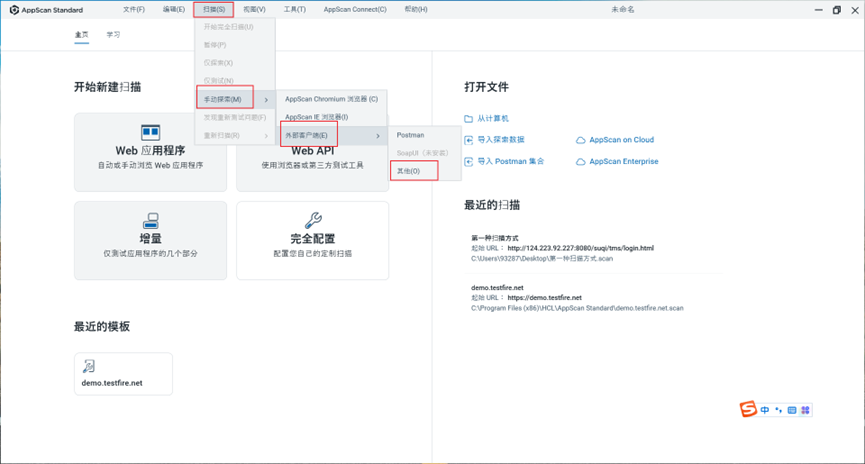
Task: Choose Postman in the submenu
Action: pyautogui.click(x=410, y=135)
